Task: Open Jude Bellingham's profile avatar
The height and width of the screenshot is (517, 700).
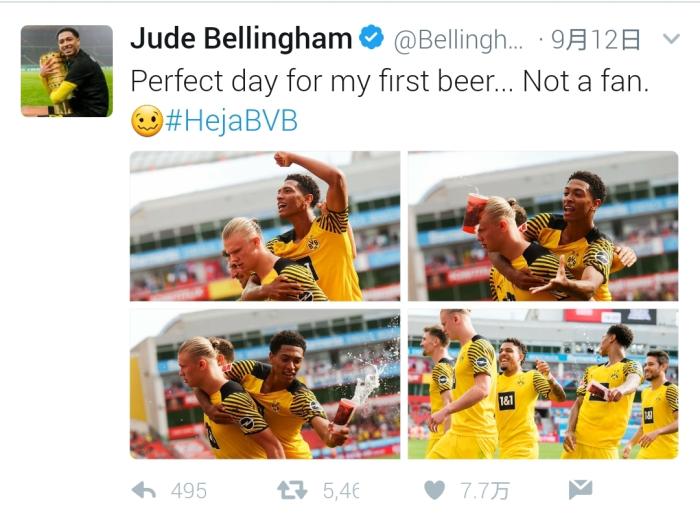Action: tap(67, 71)
